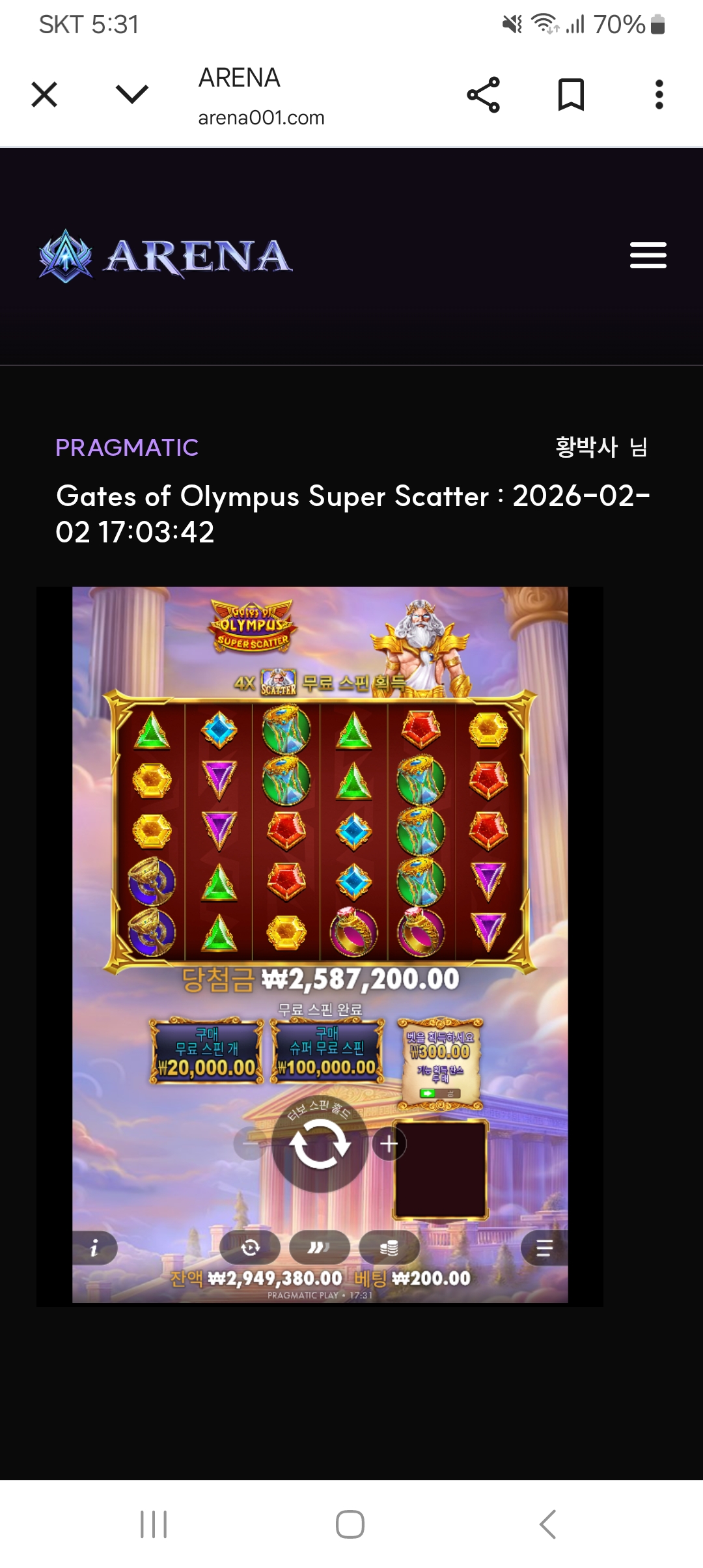This screenshot has width=703, height=1568.
Task: Bookmark this page with the bookmark icon
Action: pos(571,95)
